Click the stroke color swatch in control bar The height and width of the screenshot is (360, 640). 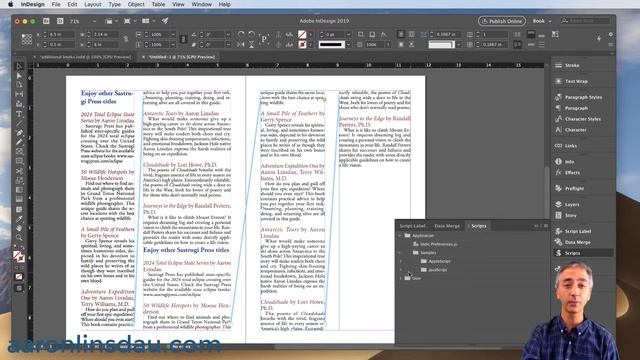point(302,44)
